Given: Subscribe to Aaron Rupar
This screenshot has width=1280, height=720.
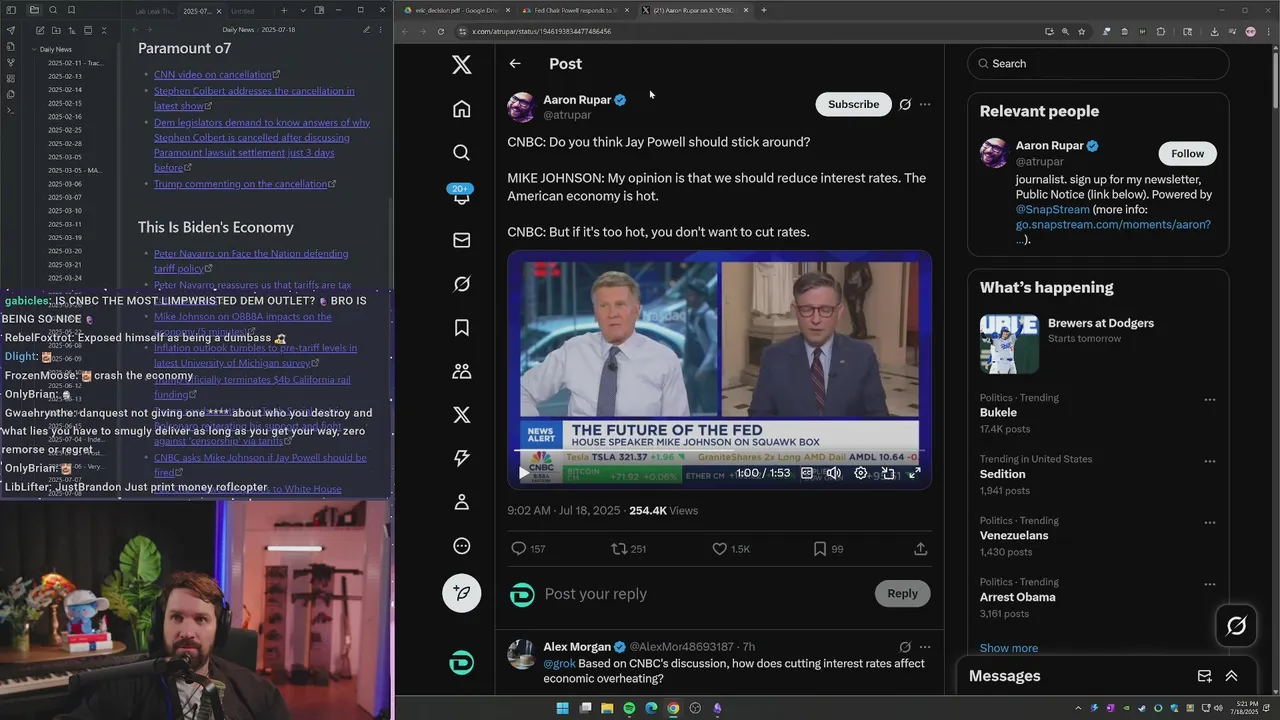Looking at the screenshot, I should [x=853, y=104].
